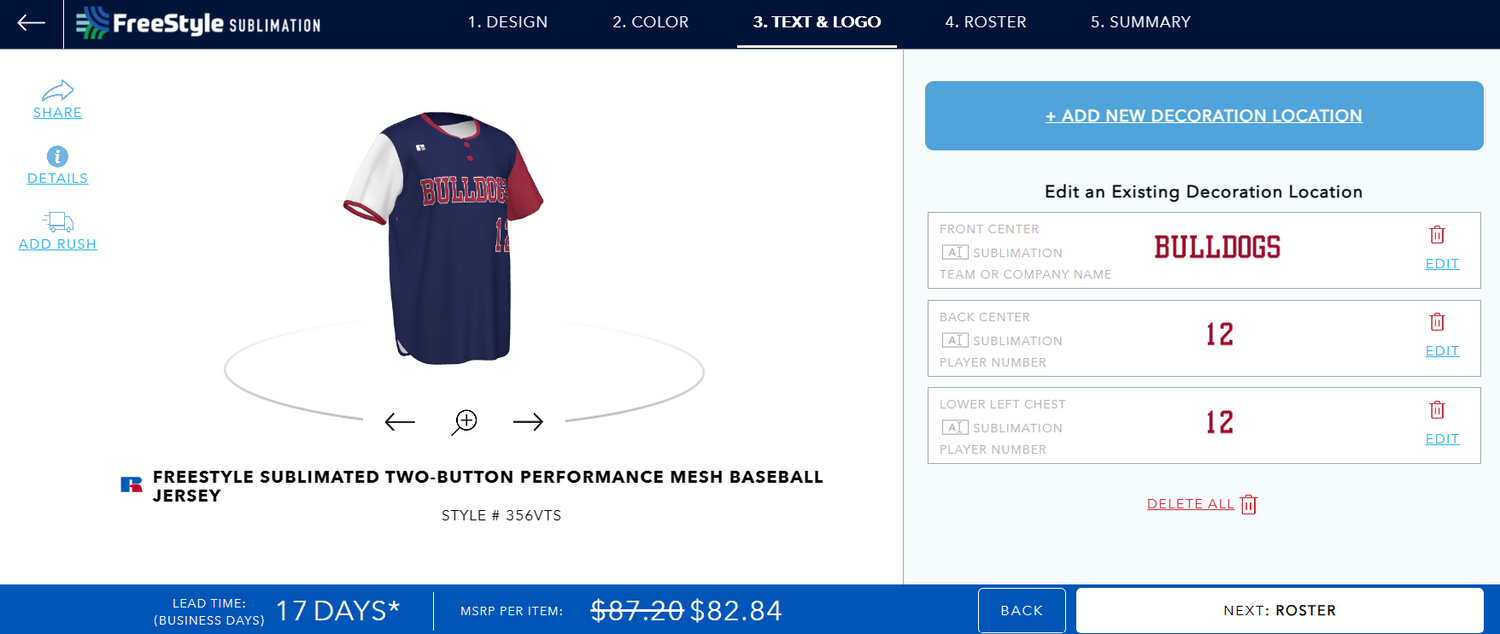Click the Next: Roster button
Image resolution: width=1500 pixels, height=634 pixels.
pos(1279,610)
